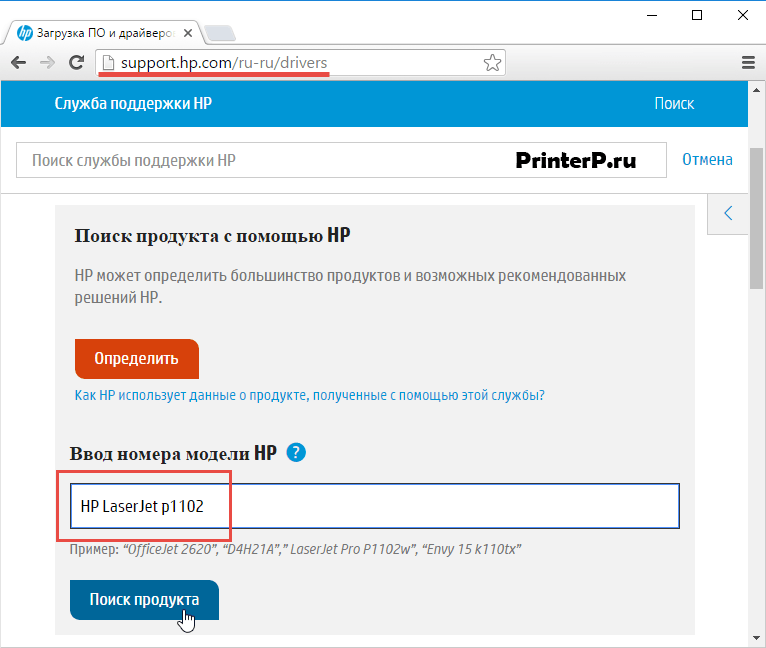
Task: Click Поиск in the blue header
Action: (674, 104)
